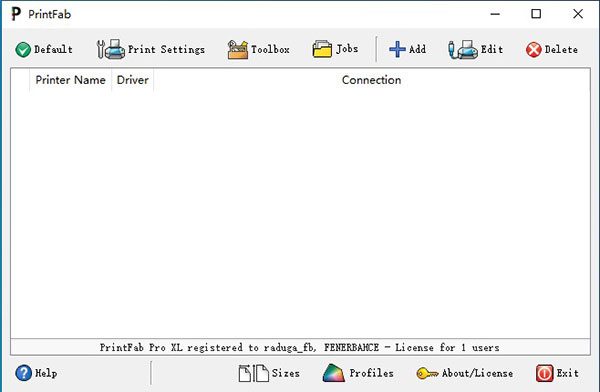
Task: Open paper Sizes icon
Action: click(x=253, y=373)
